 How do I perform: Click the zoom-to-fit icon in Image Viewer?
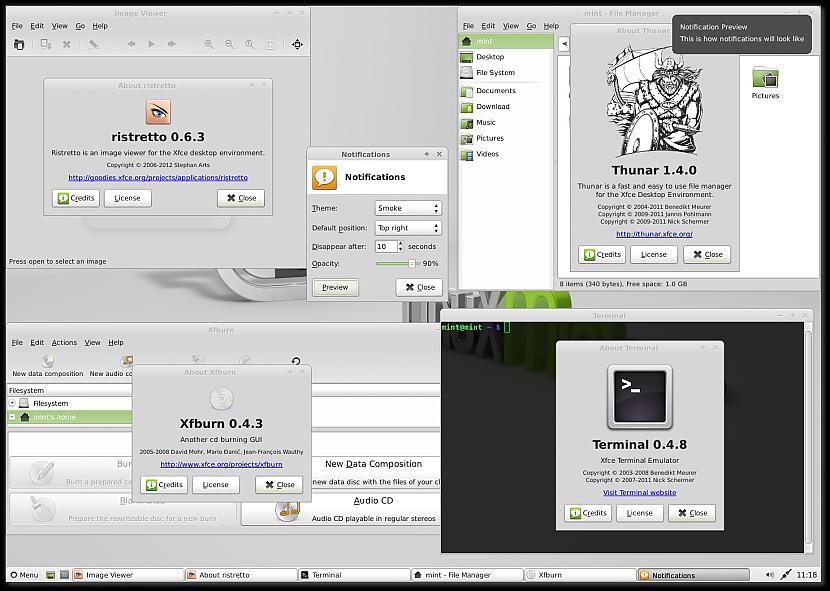coord(270,44)
